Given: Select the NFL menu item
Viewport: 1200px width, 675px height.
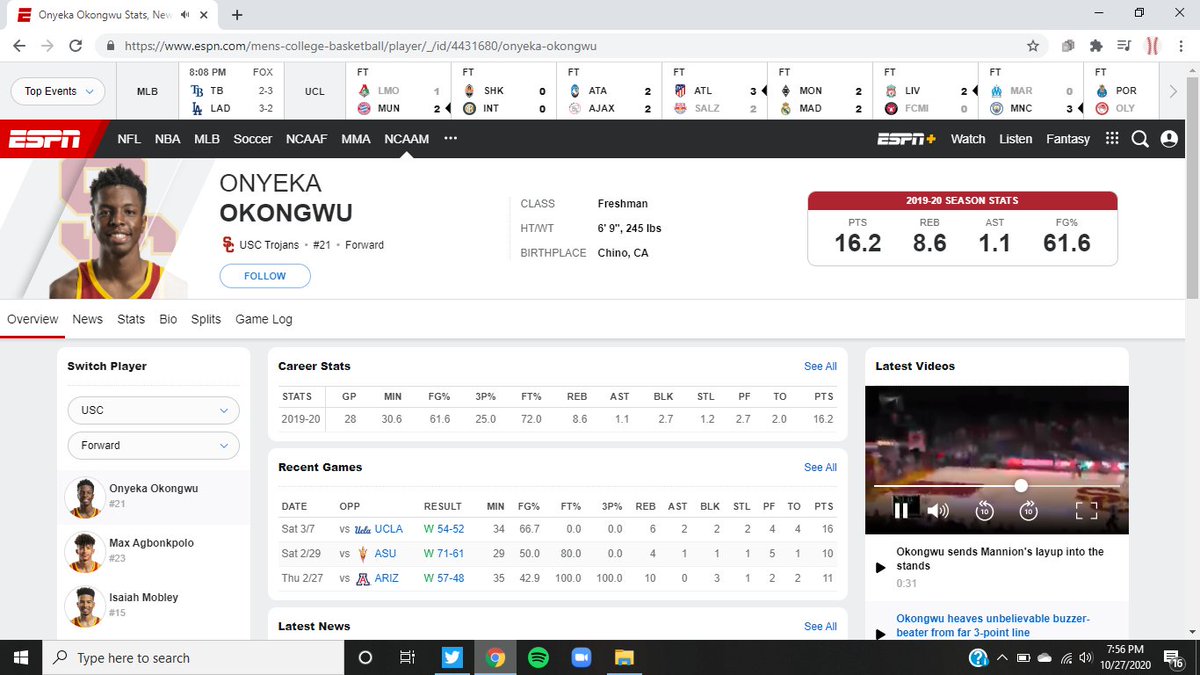Looking at the screenshot, I should point(129,139).
